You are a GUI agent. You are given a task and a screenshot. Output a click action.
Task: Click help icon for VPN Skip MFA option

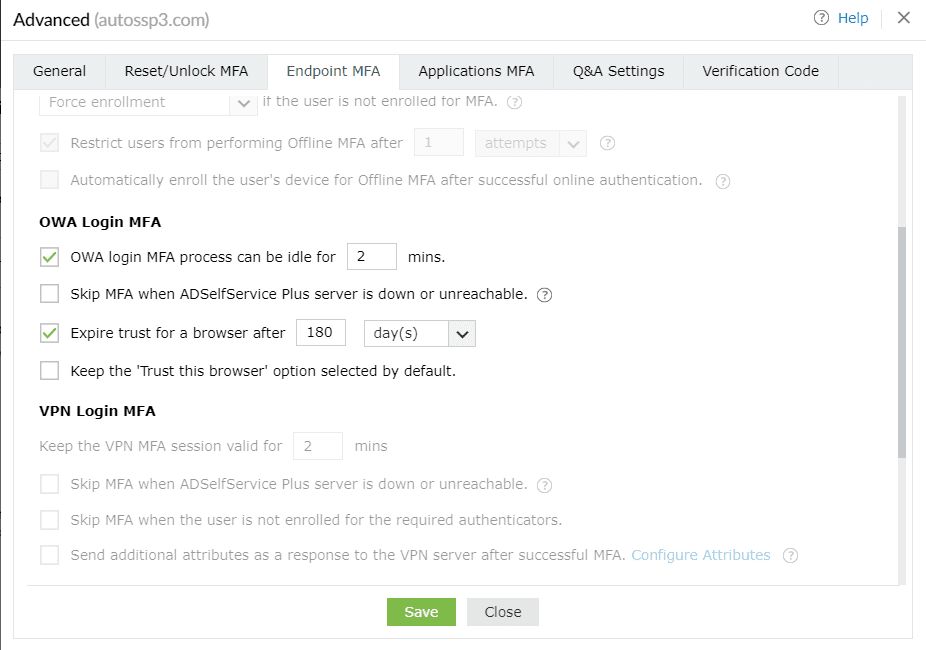click(x=545, y=485)
